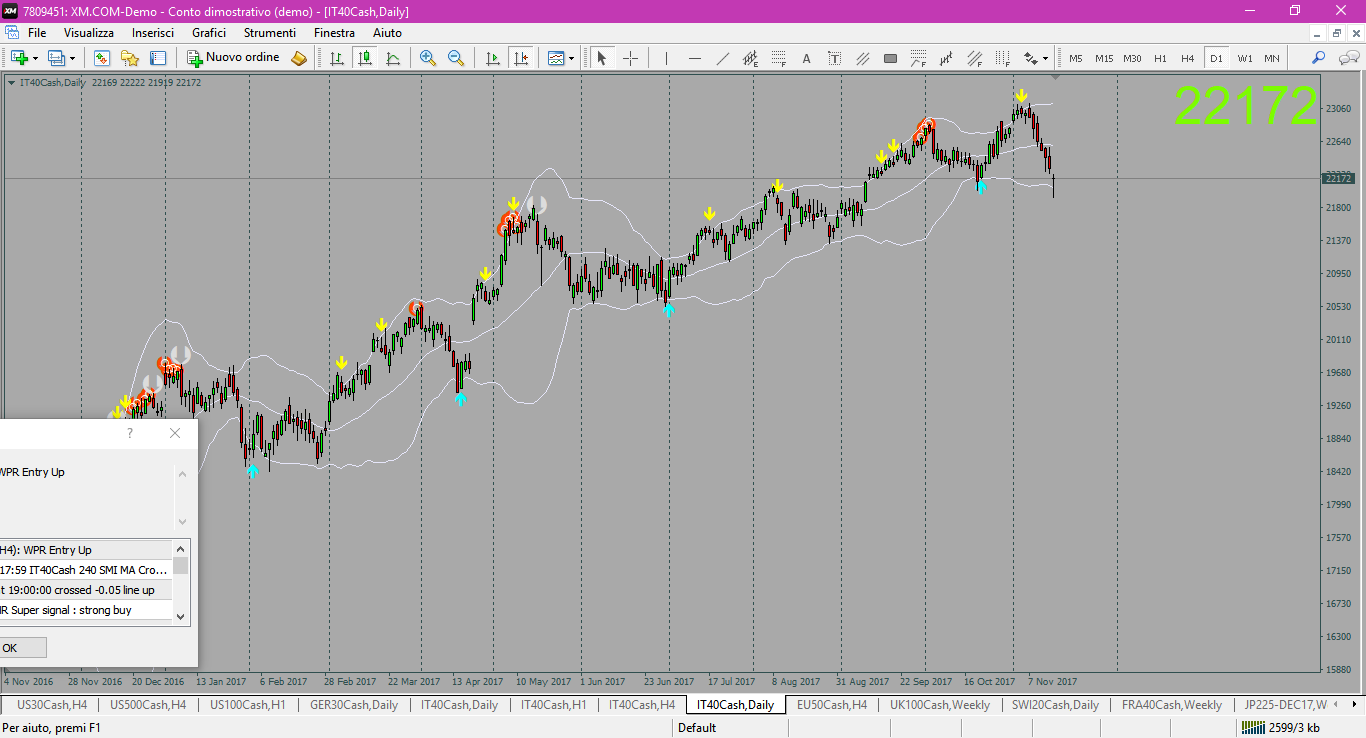Zoom in on the chart
Screen dimensions: 1366x738
point(428,58)
